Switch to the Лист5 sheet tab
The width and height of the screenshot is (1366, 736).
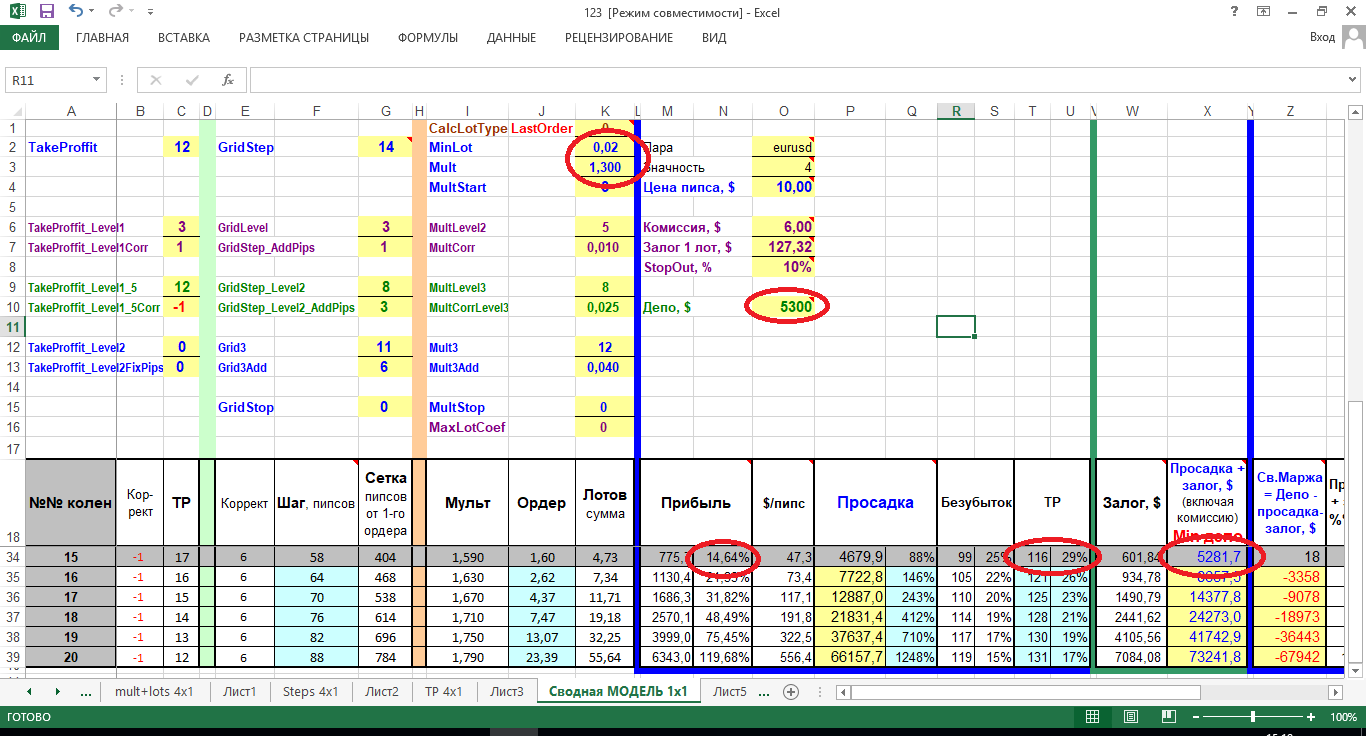(x=730, y=691)
